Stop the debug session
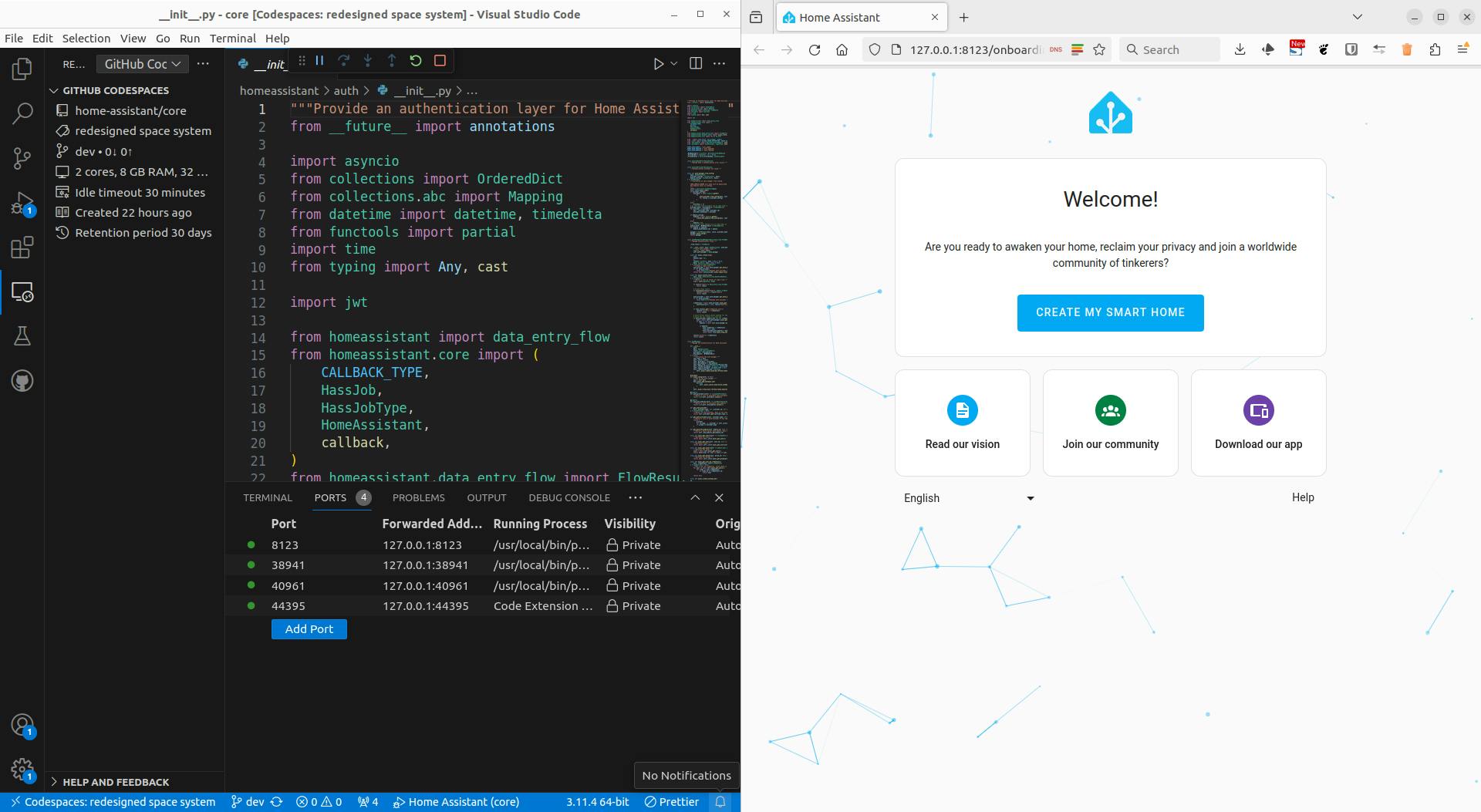The height and width of the screenshot is (812, 1481). click(440, 60)
